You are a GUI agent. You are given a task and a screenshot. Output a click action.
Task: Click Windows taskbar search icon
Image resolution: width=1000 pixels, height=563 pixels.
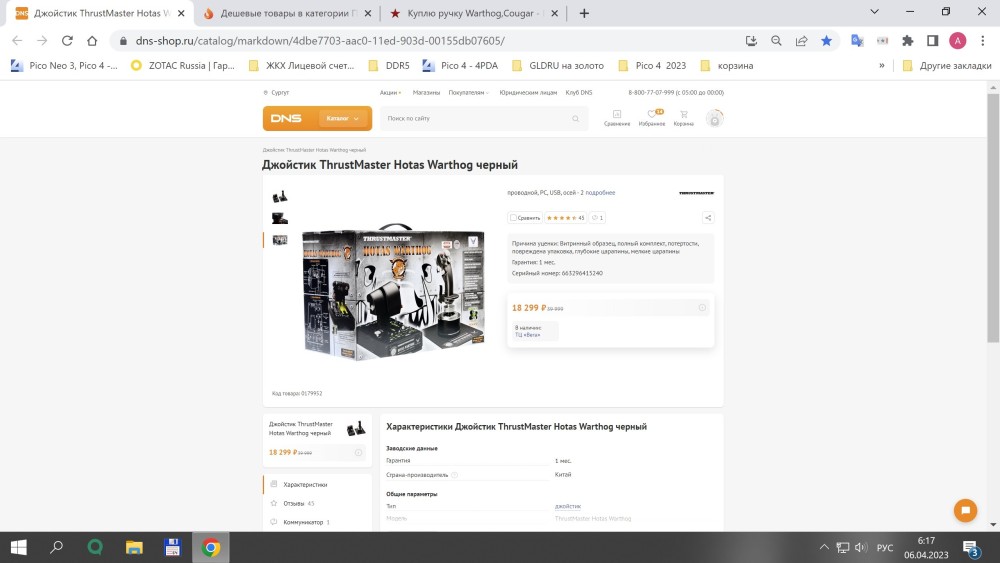coord(57,547)
